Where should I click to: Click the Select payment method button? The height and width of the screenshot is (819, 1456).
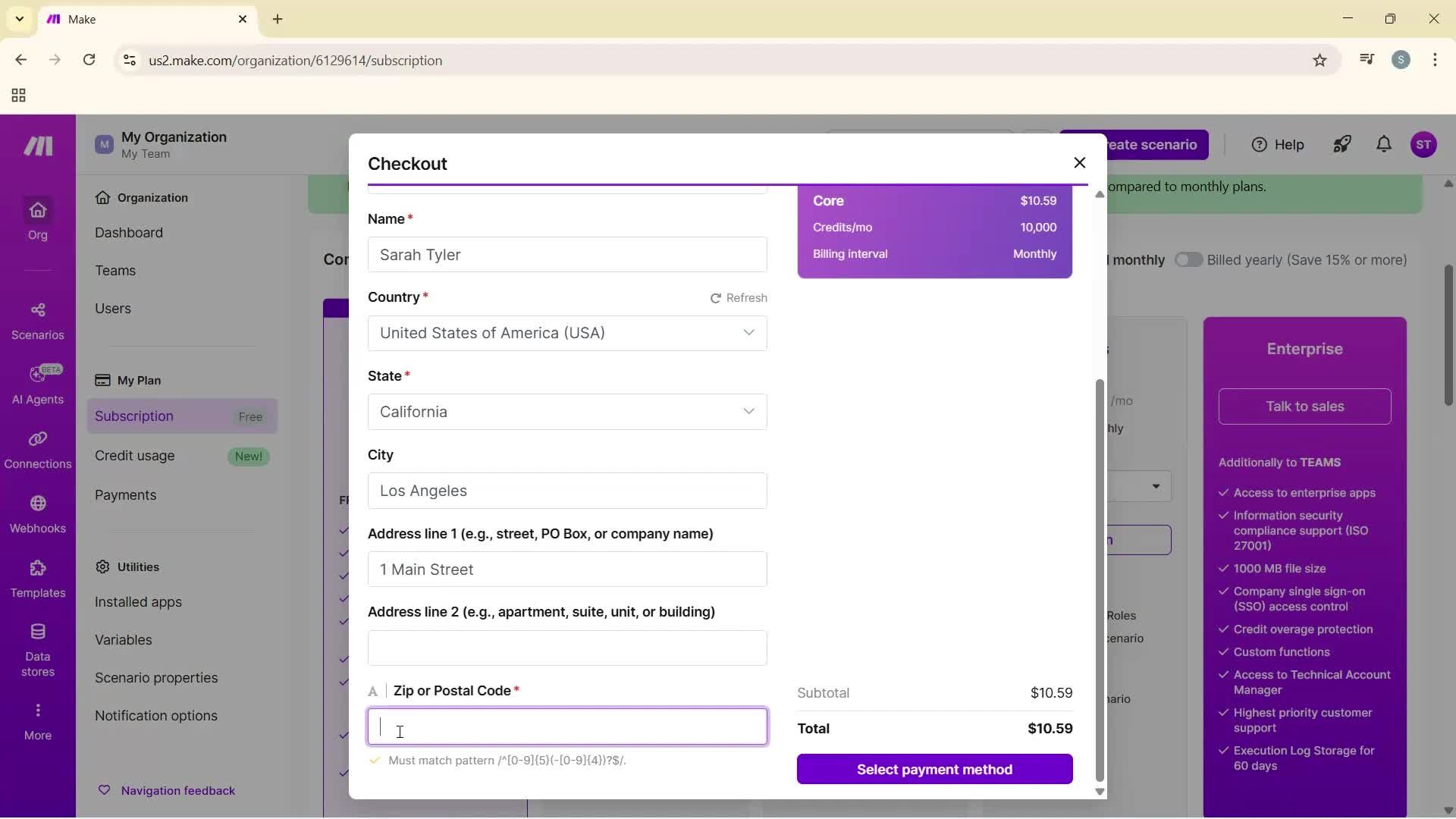coord(934,769)
